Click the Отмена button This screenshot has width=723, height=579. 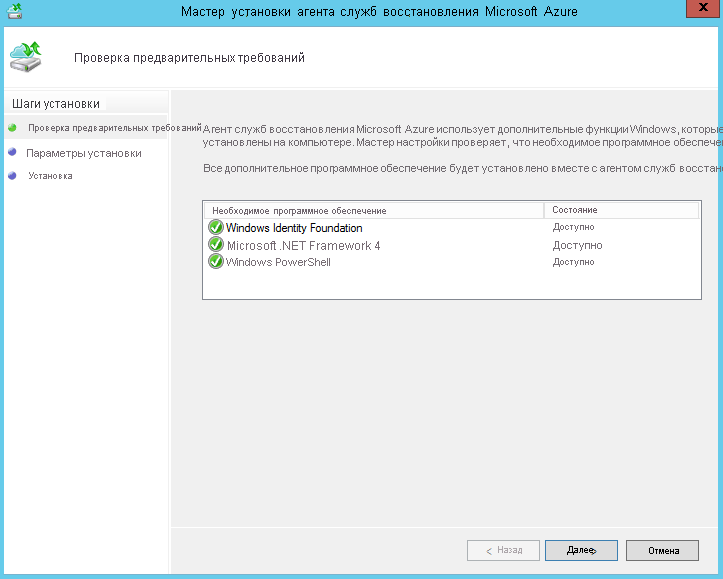pyautogui.click(x=662, y=550)
